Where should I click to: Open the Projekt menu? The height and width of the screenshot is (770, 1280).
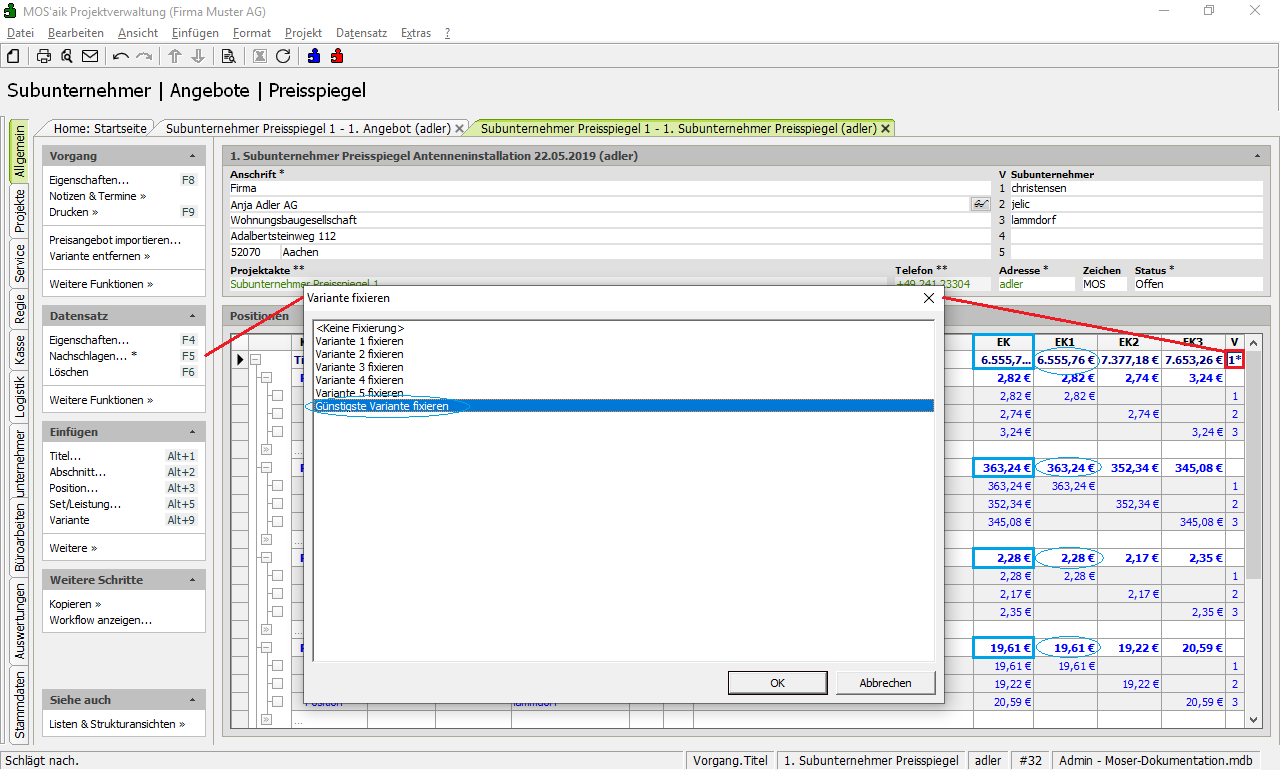[303, 33]
